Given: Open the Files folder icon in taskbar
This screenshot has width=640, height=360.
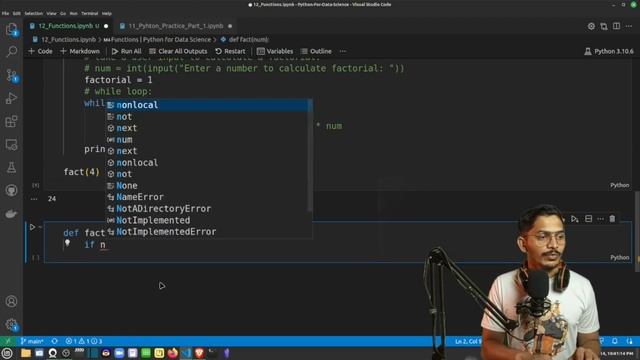Looking at the screenshot, I should pyautogui.click(x=26, y=353).
